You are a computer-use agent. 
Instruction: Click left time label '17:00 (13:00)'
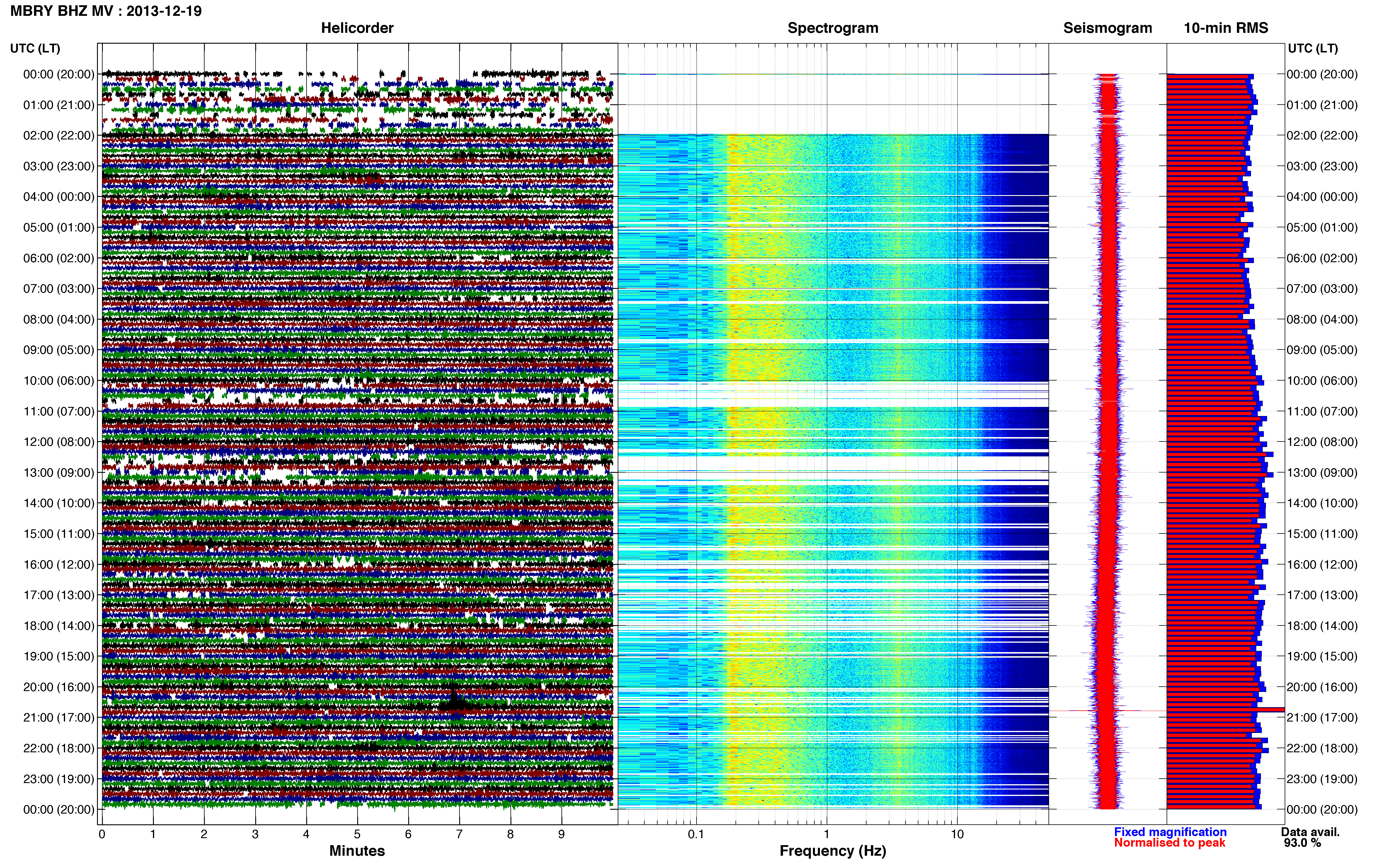click(x=59, y=595)
